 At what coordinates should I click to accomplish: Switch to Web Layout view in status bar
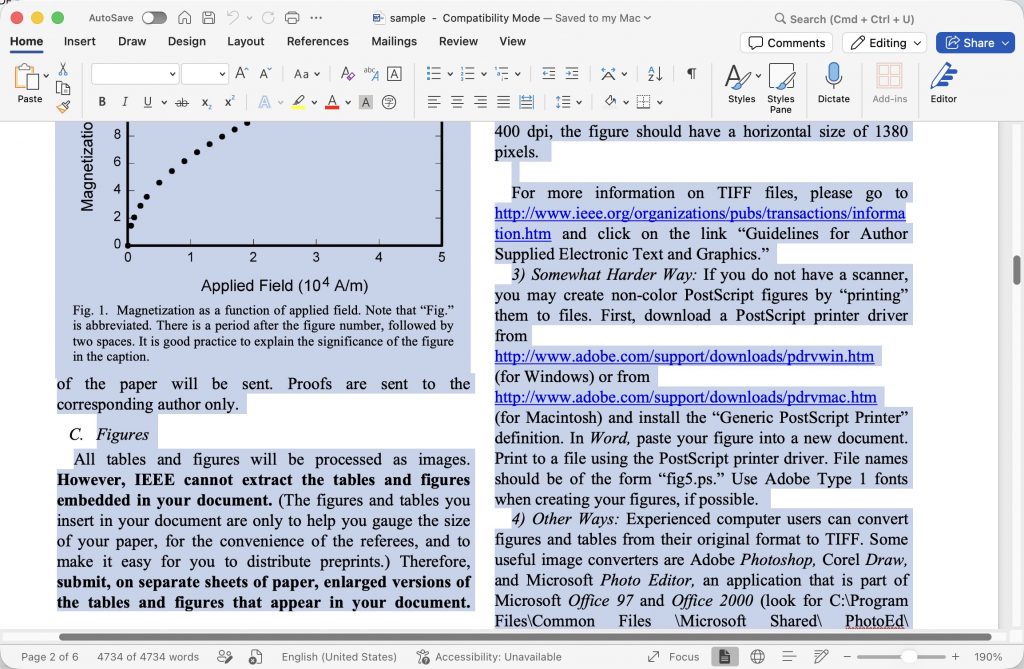pos(757,657)
